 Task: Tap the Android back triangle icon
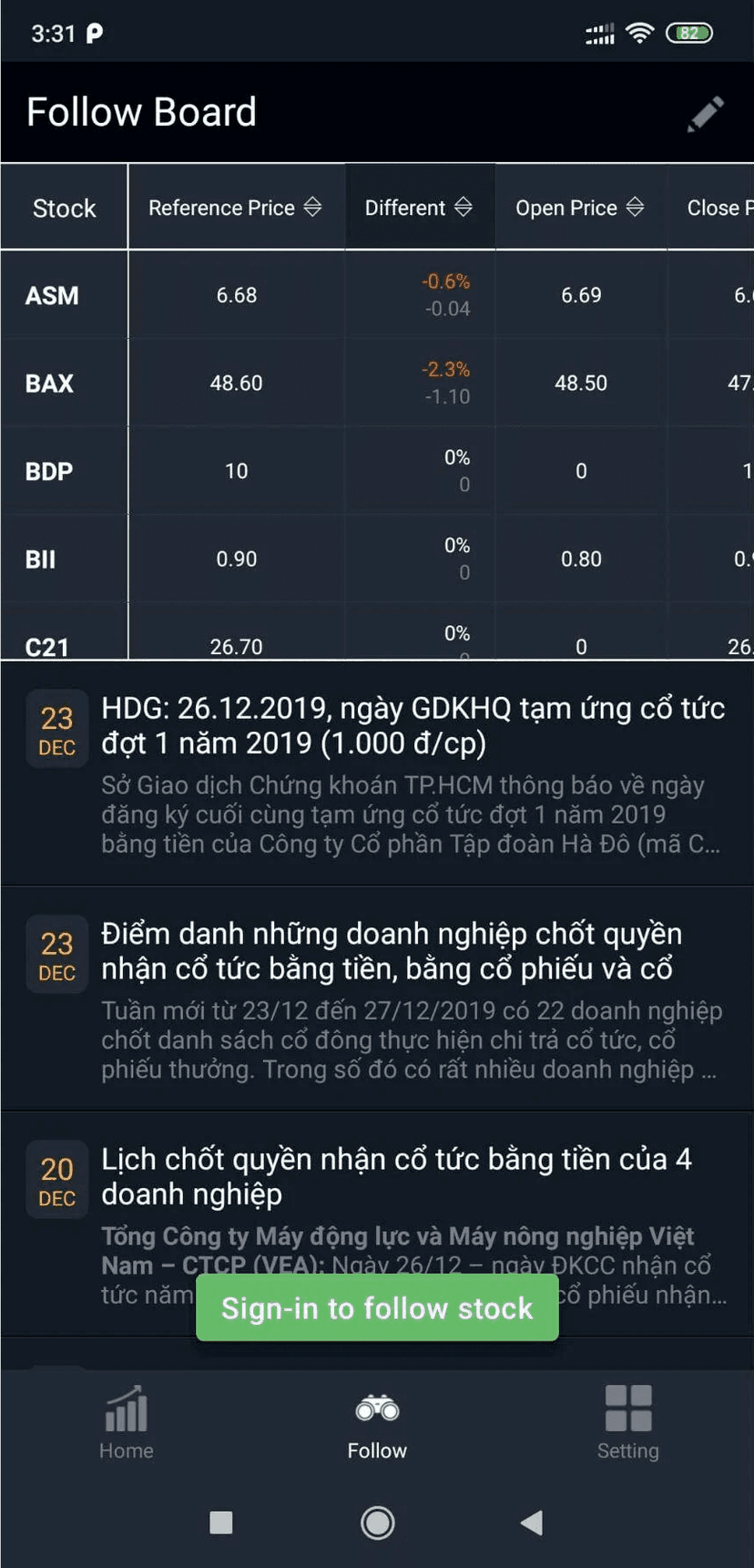pyautogui.click(x=532, y=1522)
